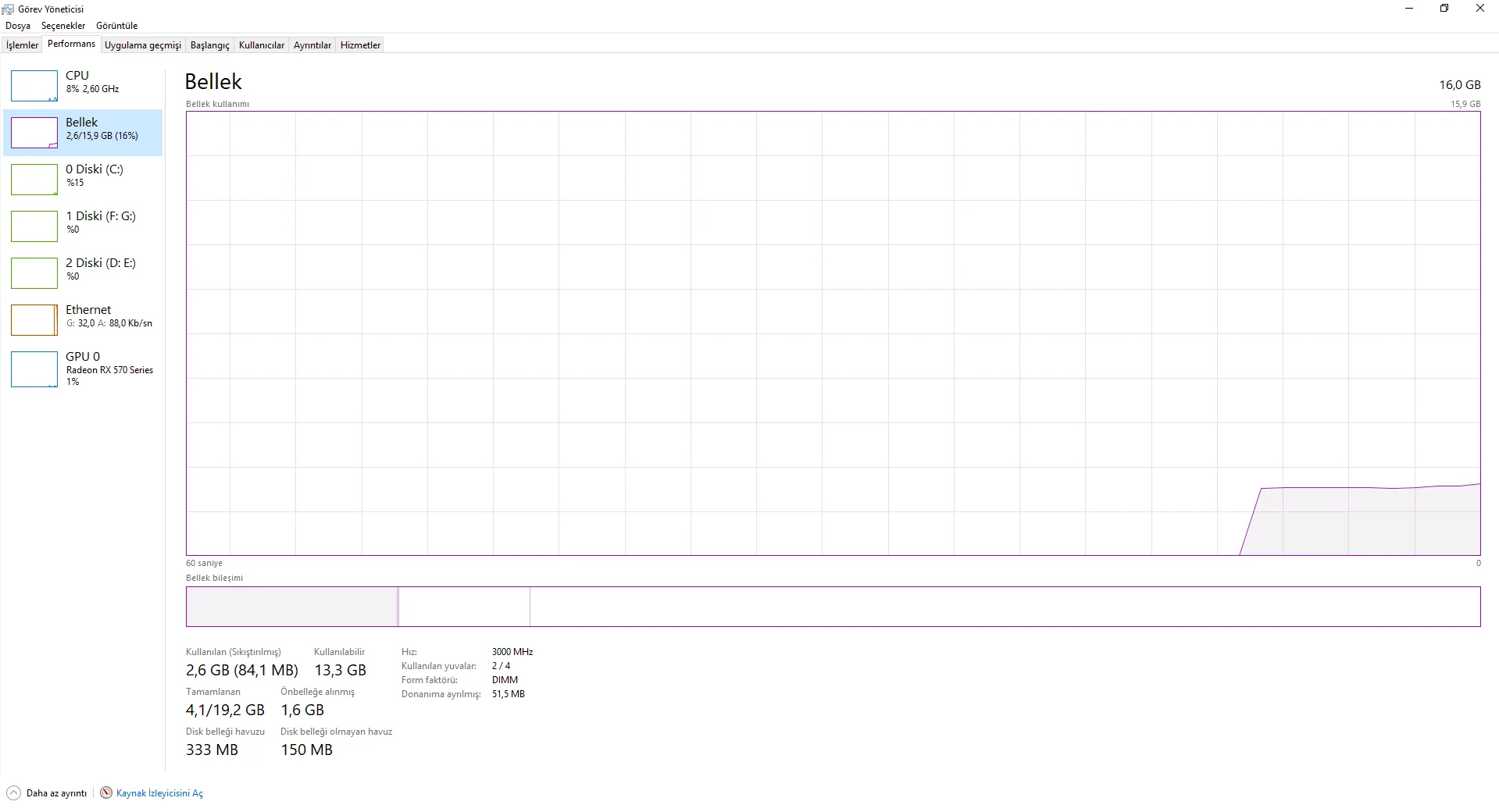This screenshot has width=1499, height=812.
Task: Switch to the Uygulama geçmişi tab
Action: 143,45
